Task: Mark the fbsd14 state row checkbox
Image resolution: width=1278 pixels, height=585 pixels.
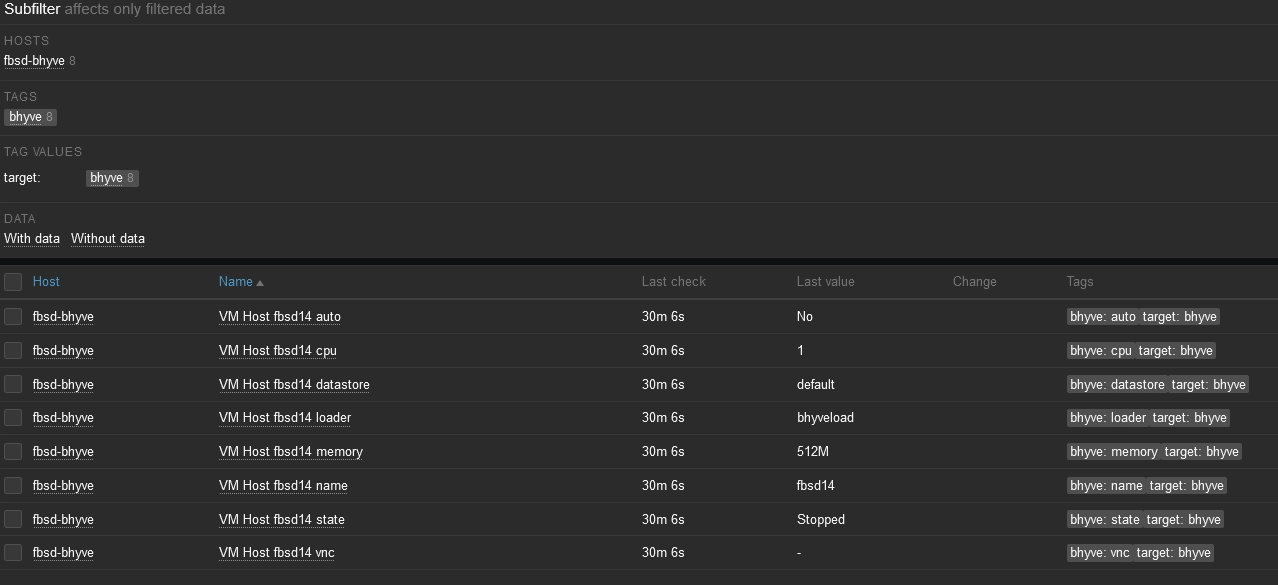Action: coord(13,519)
